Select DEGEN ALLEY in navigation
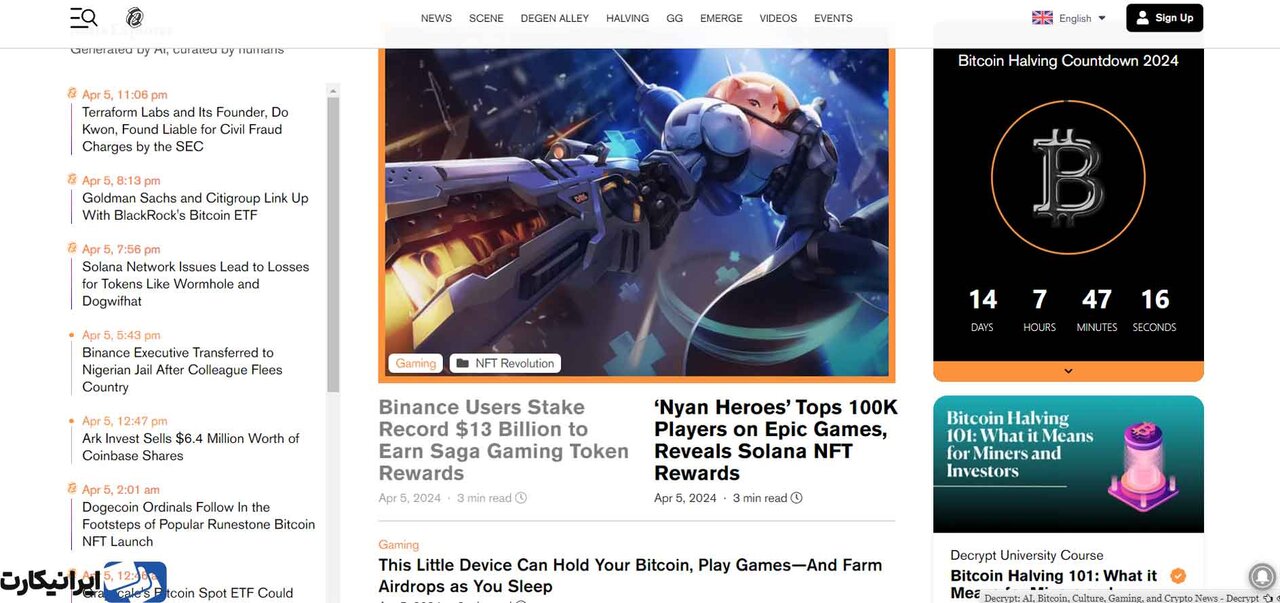The image size is (1280, 603). coord(555,18)
